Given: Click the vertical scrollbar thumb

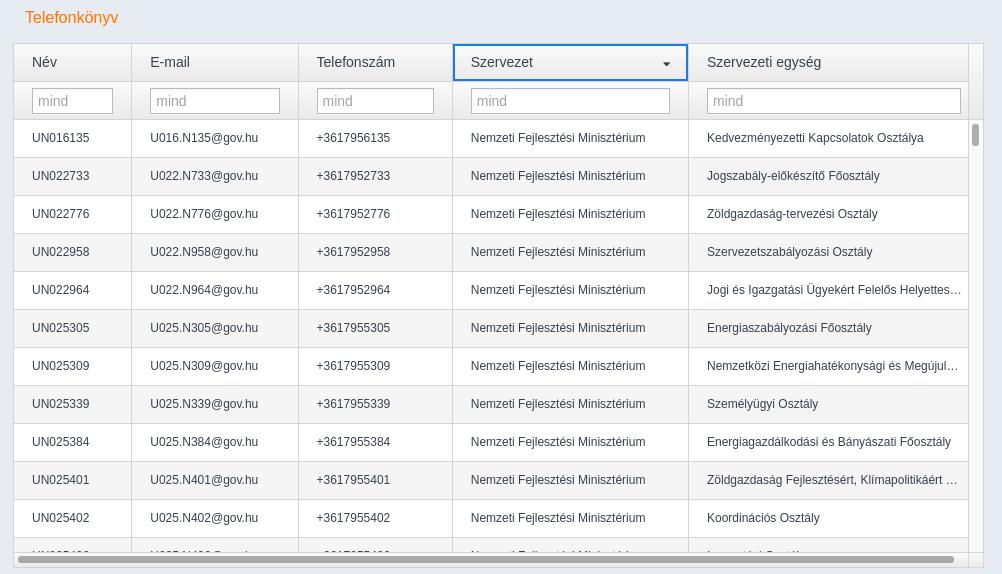Looking at the screenshot, I should click(x=975, y=135).
